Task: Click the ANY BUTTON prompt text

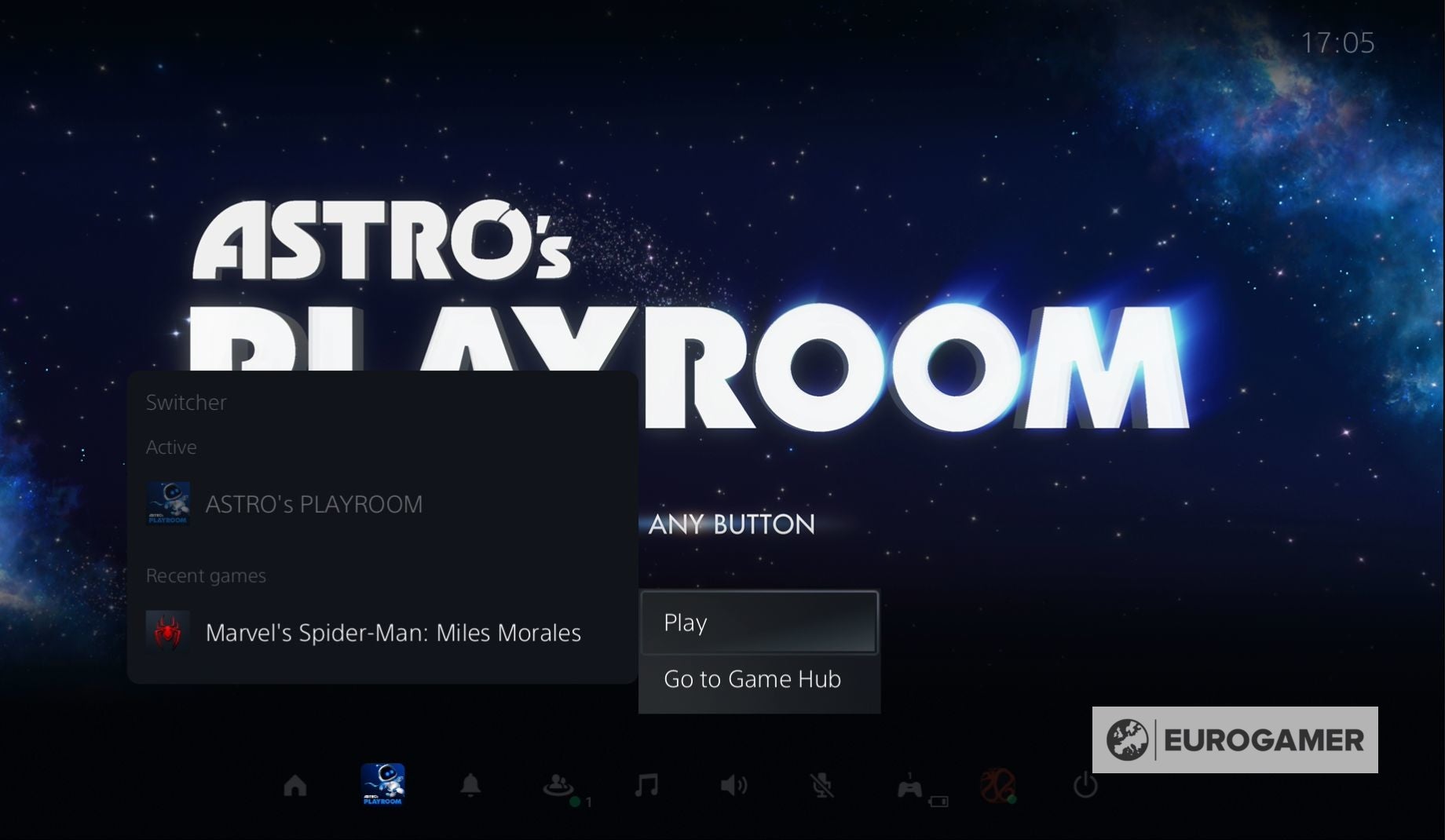Action: (731, 524)
